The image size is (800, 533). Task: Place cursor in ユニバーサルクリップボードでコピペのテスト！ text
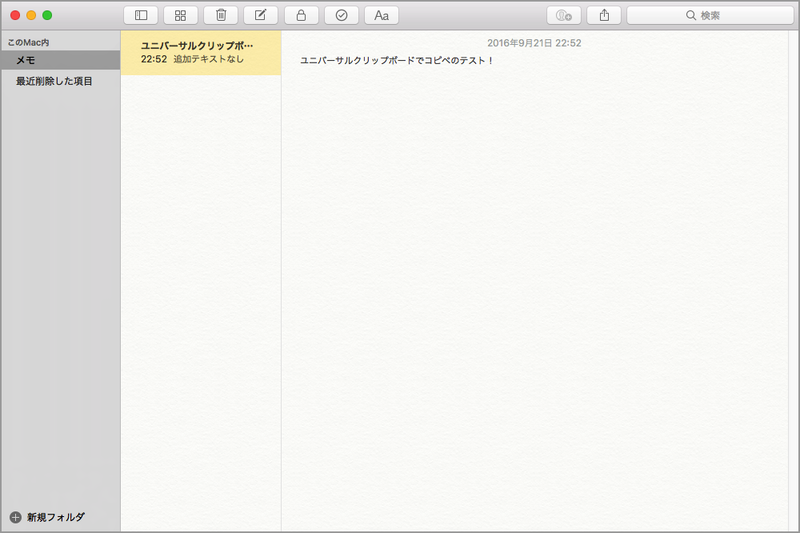396,61
